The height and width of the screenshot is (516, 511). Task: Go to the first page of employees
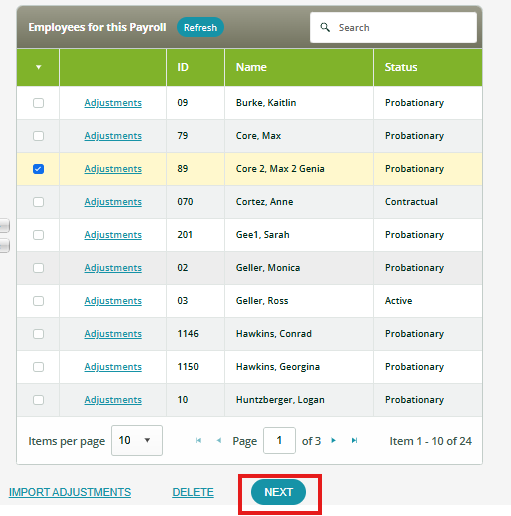tap(198, 441)
